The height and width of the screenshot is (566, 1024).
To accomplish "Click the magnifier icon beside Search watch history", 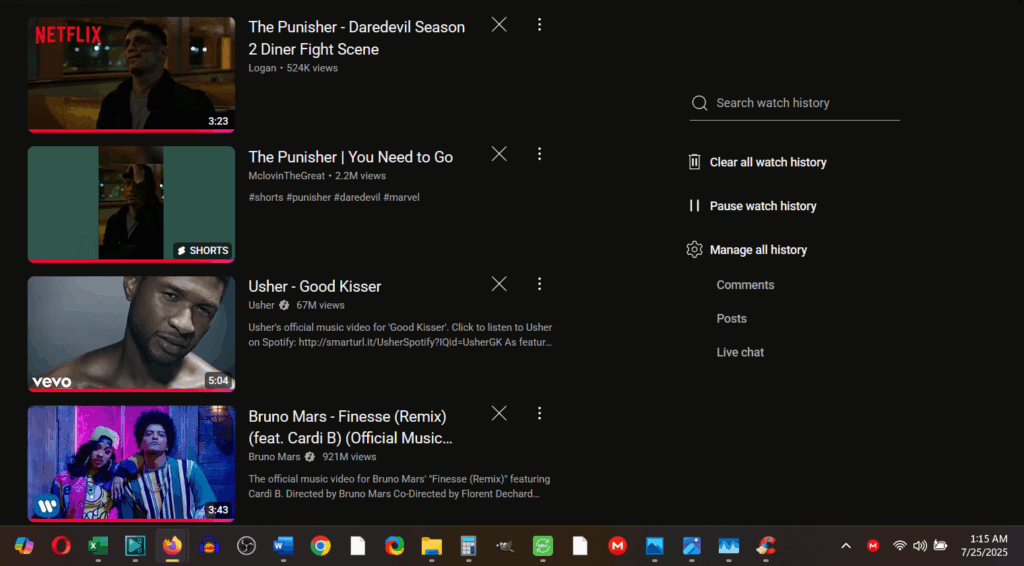I will (x=699, y=103).
